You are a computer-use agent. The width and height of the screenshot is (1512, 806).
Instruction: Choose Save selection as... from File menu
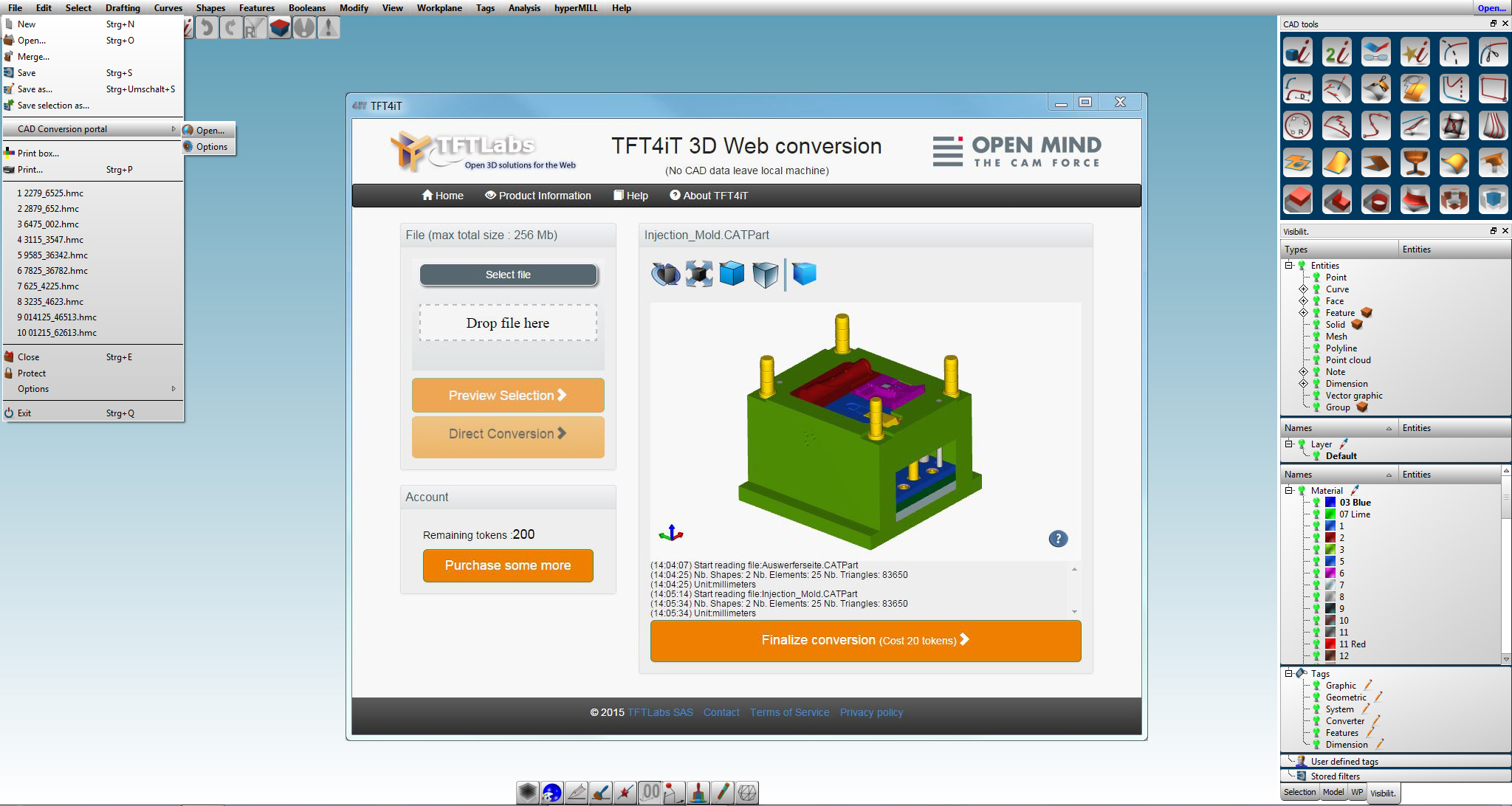[x=53, y=106]
